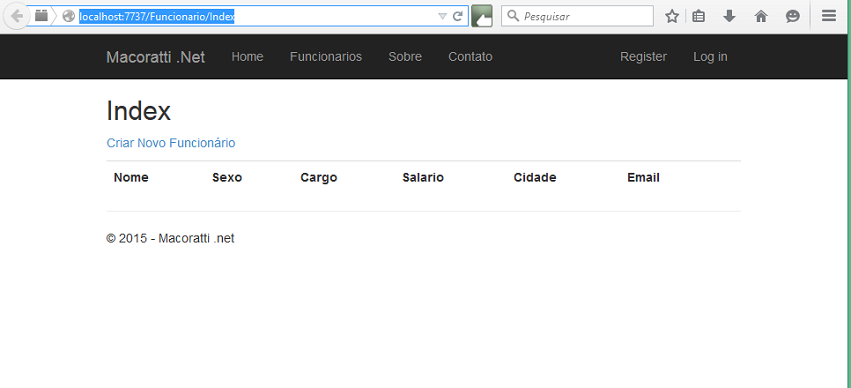Click the Sexo column header
The width and height of the screenshot is (851, 388).
click(227, 177)
